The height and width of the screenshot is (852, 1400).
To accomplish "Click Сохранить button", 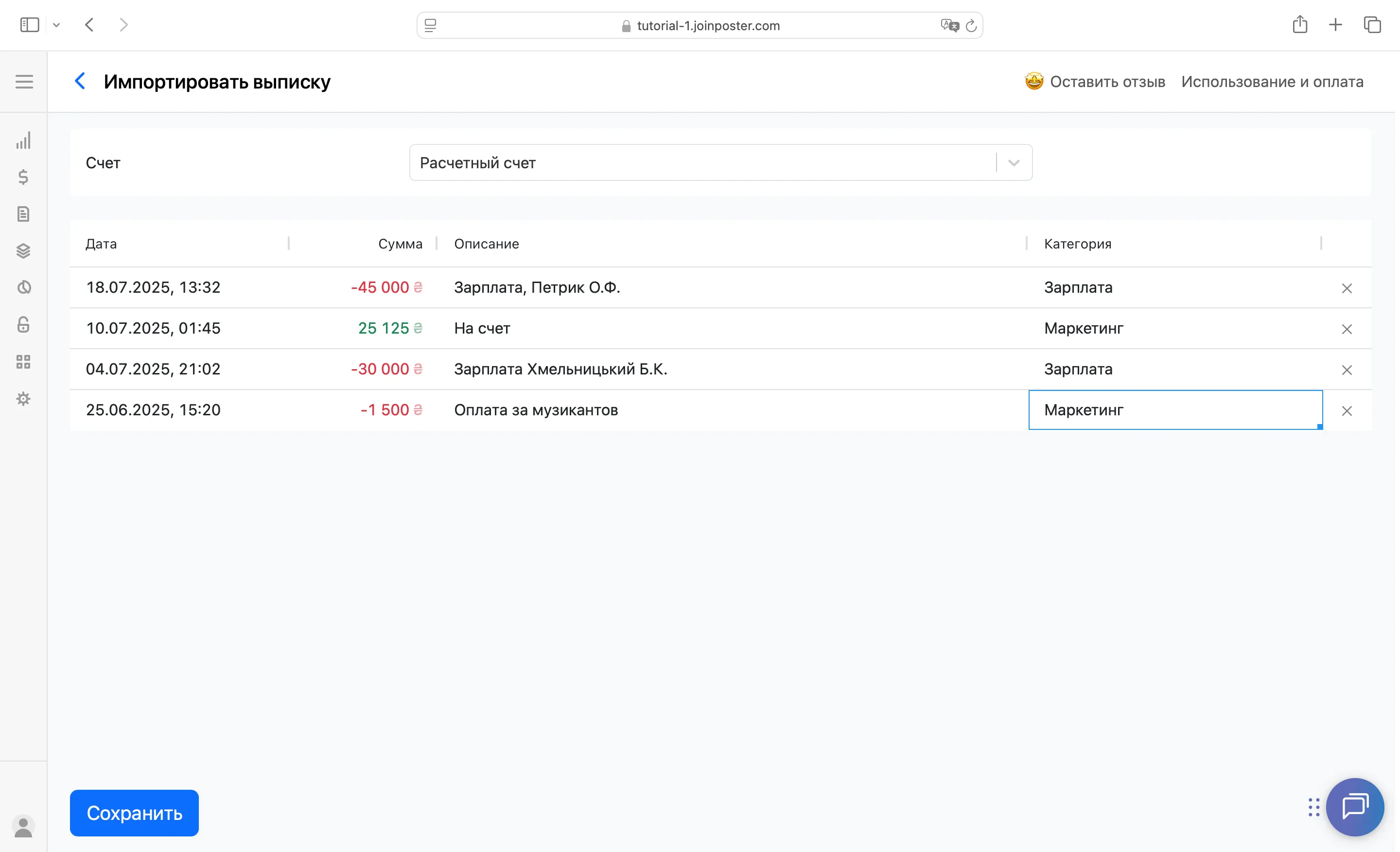I will coord(134,813).
